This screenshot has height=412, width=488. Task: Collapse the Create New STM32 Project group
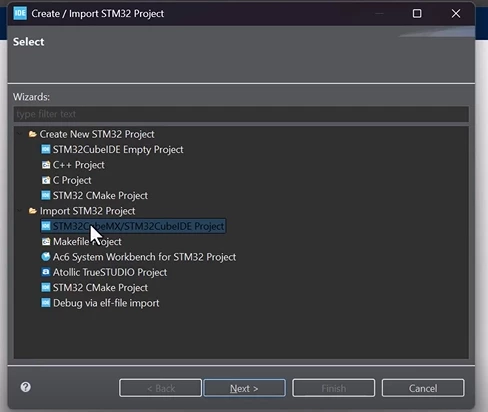click(20, 134)
